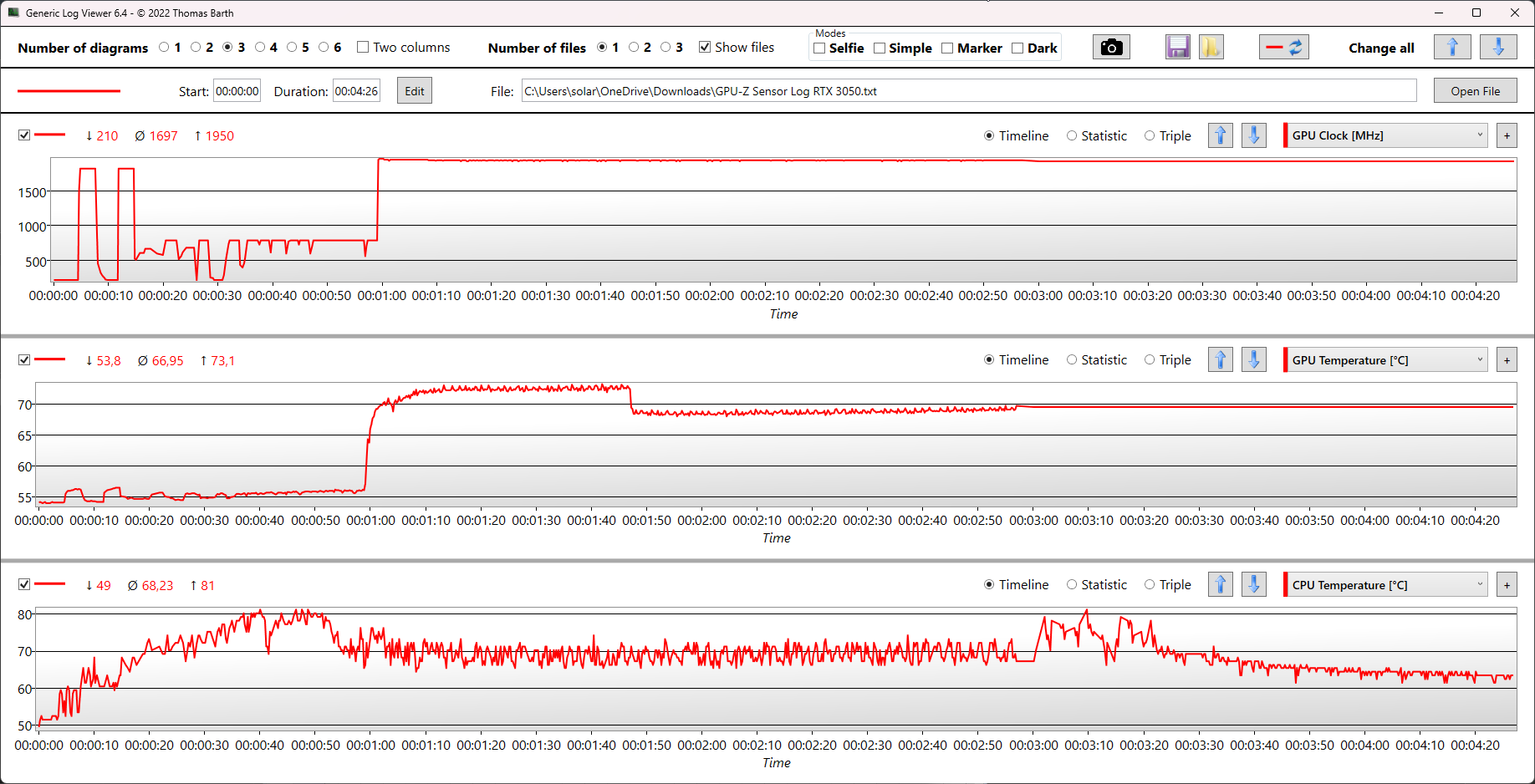Click the app icon in title bar
Image resolution: width=1535 pixels, height=784 pixels.
point(13,13)
